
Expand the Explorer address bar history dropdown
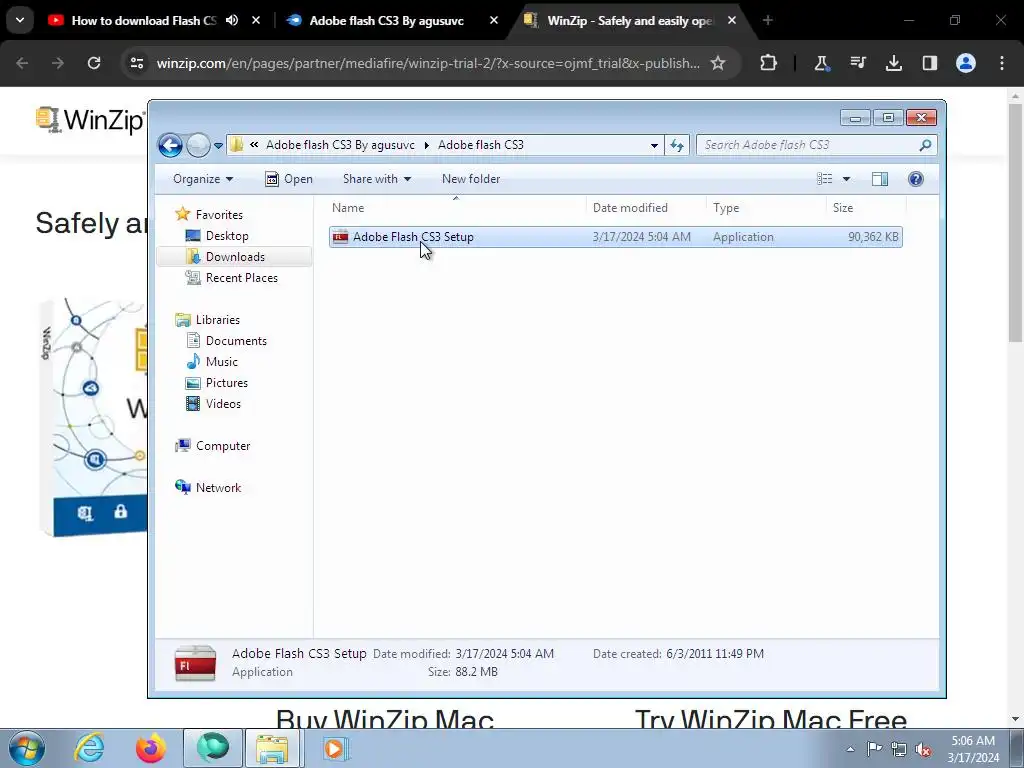pyautogui.click(x=654, y=145)
